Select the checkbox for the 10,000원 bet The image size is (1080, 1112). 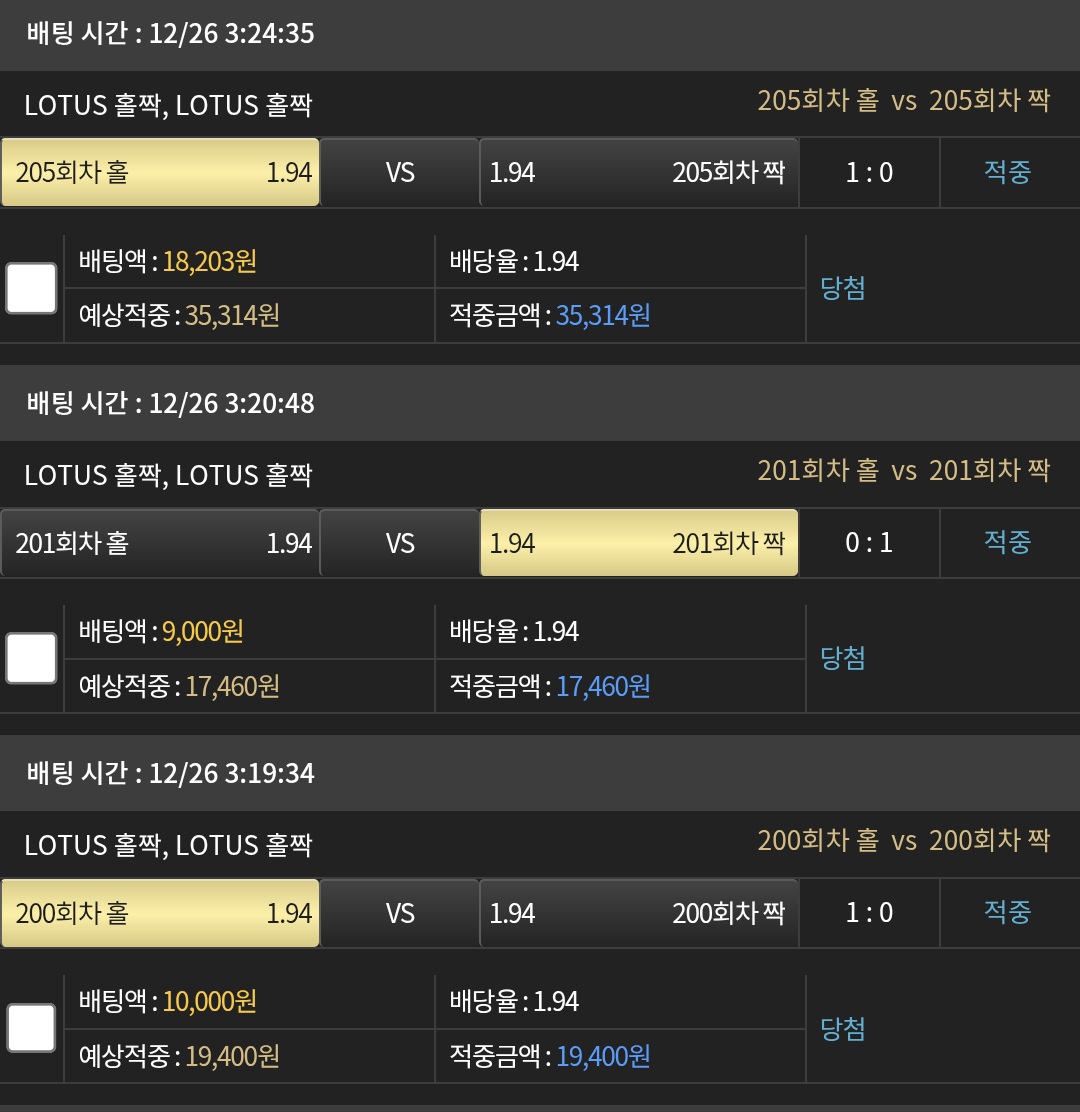coord(31,1028)
